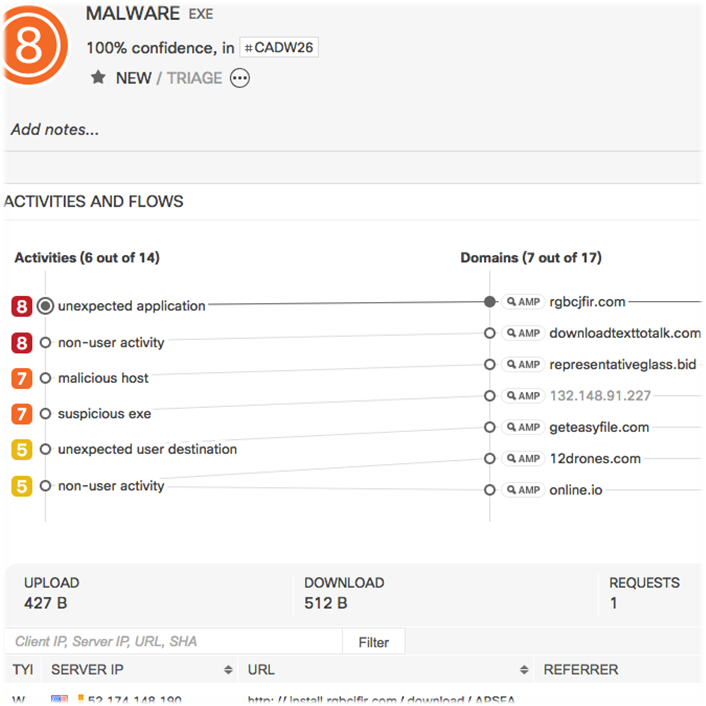Open the downloadtexttotalk.com domain link
706x706 pixels.
click(625, 333)
